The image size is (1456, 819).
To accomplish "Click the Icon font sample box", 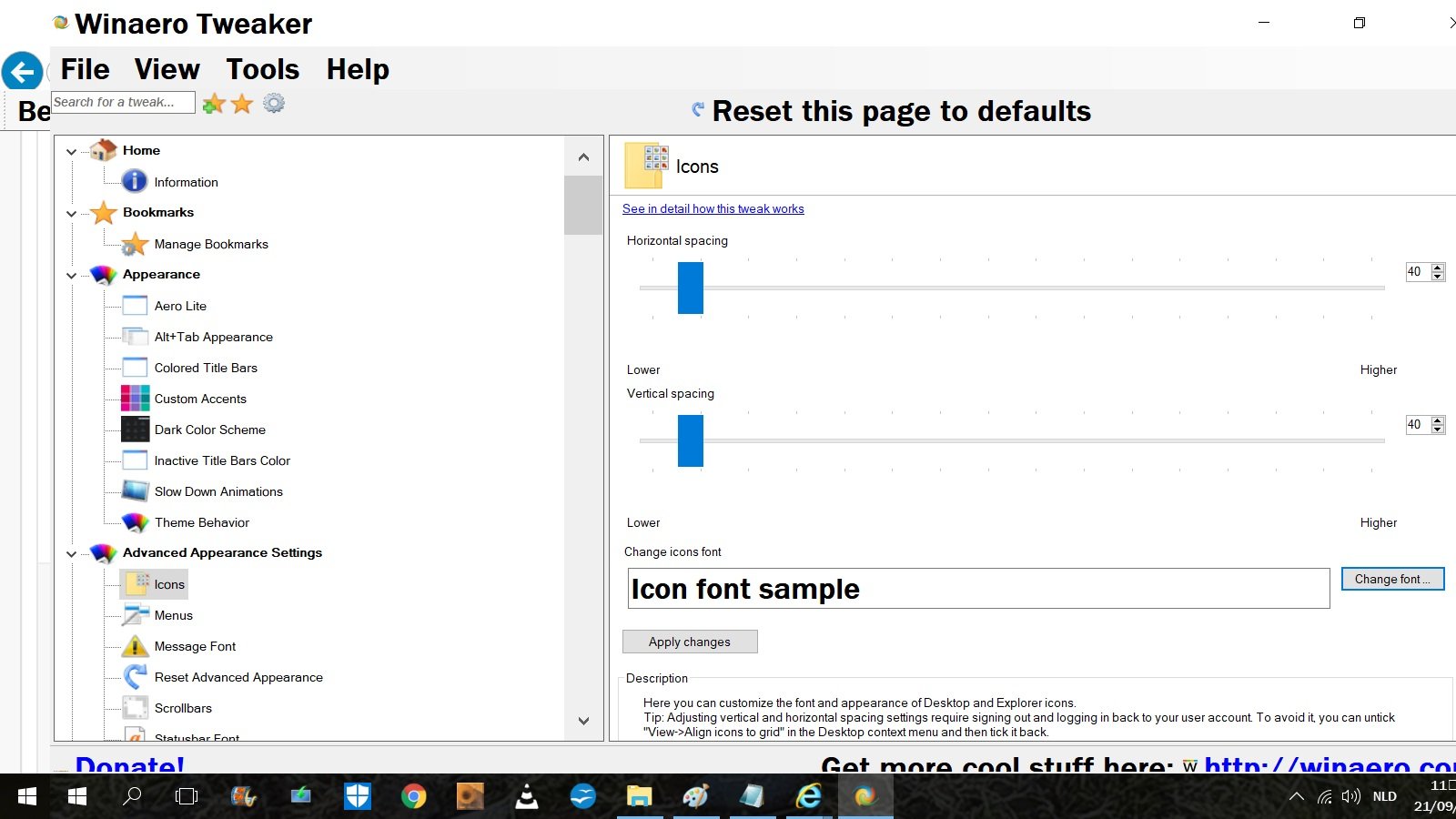I will click(x=978, y=589).
